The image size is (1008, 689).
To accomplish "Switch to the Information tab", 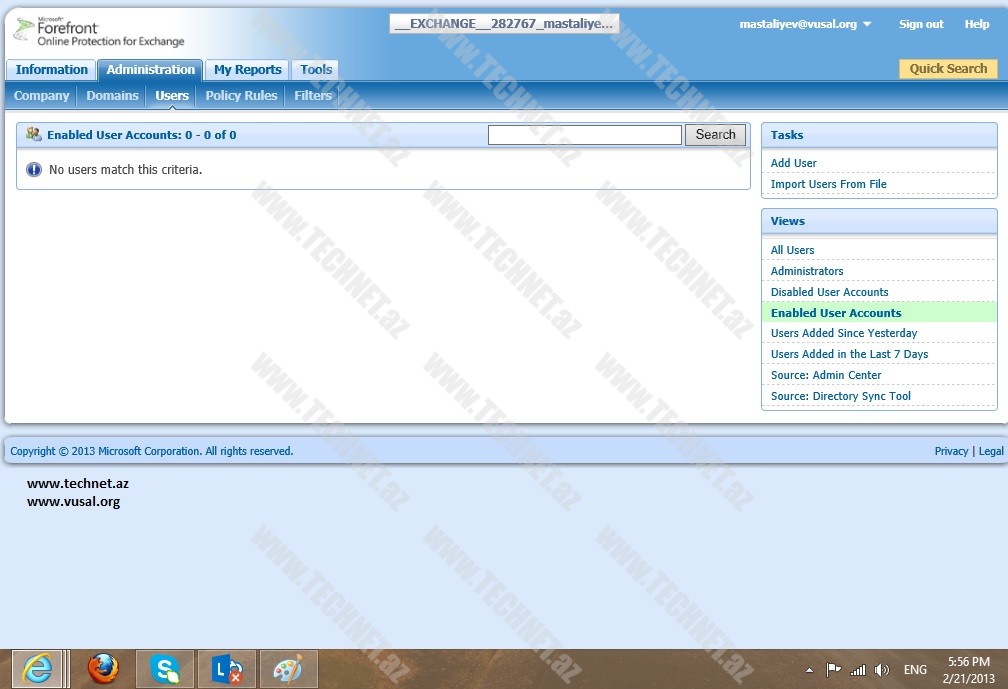I will [x=51, y=70].
